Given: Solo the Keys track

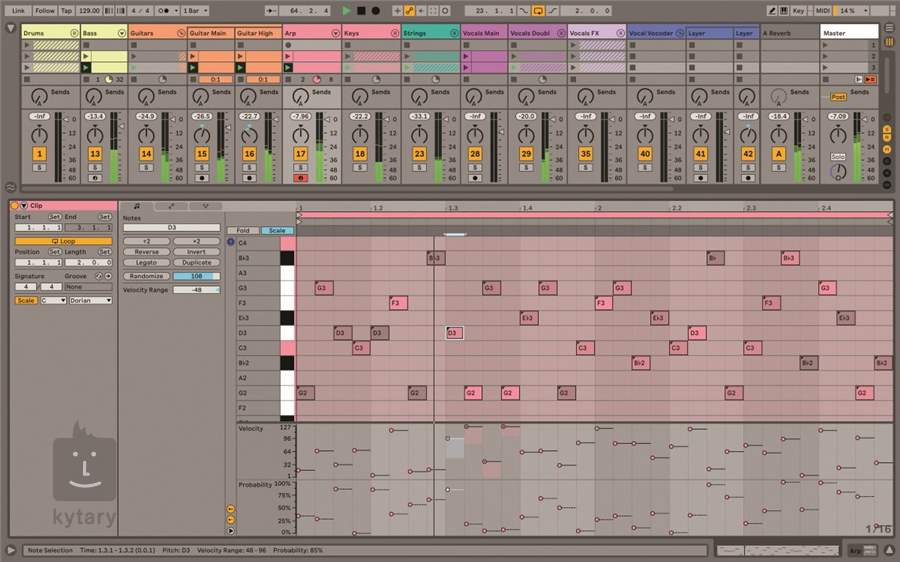Looking at the screenshot, I should point(360,167).
